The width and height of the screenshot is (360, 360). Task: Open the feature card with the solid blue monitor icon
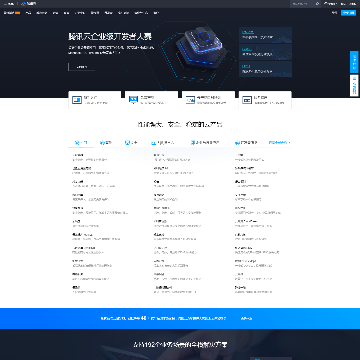(151, 100)
